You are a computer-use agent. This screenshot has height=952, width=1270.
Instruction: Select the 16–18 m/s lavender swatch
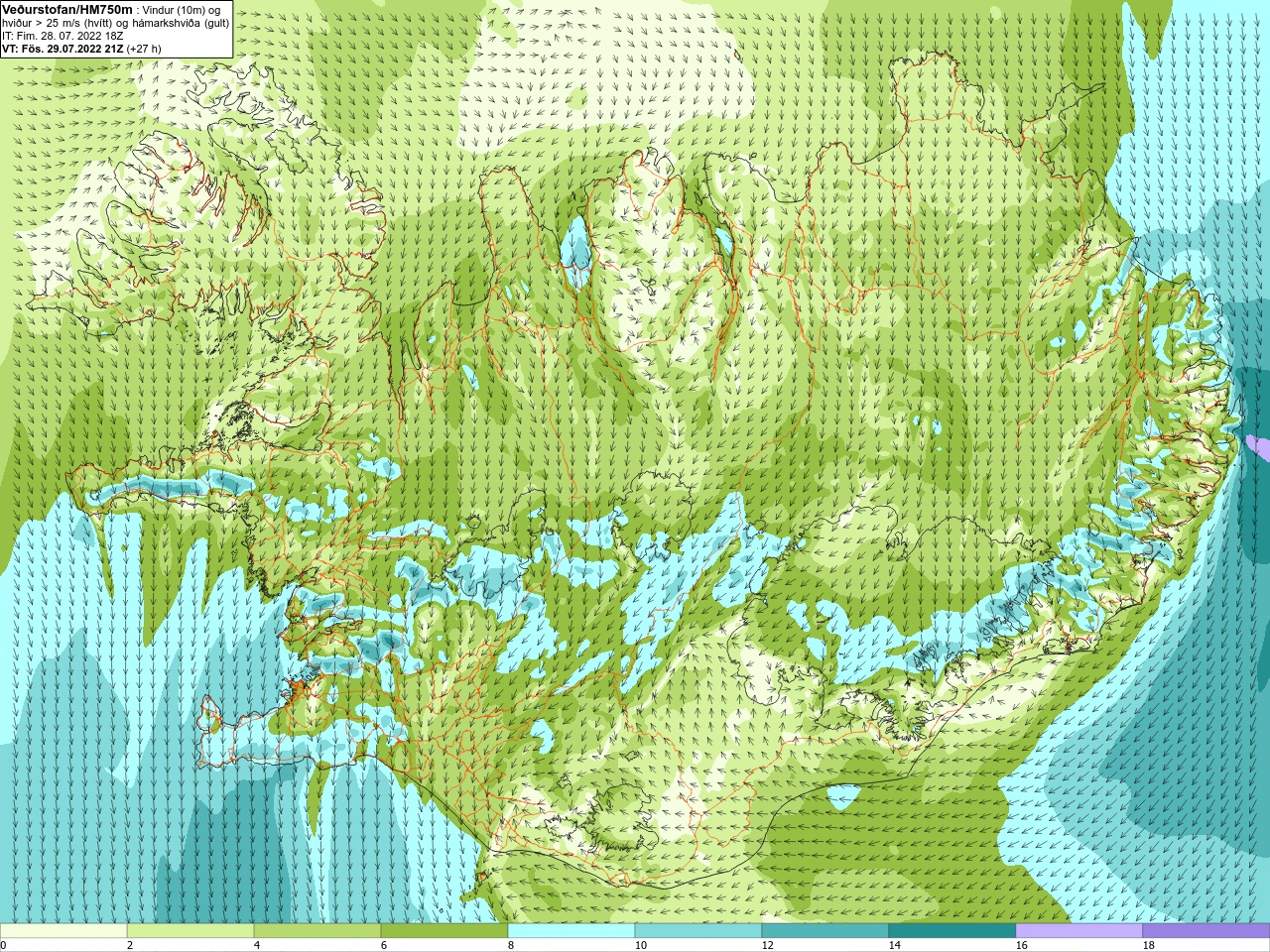click(x=1079, y=931)
